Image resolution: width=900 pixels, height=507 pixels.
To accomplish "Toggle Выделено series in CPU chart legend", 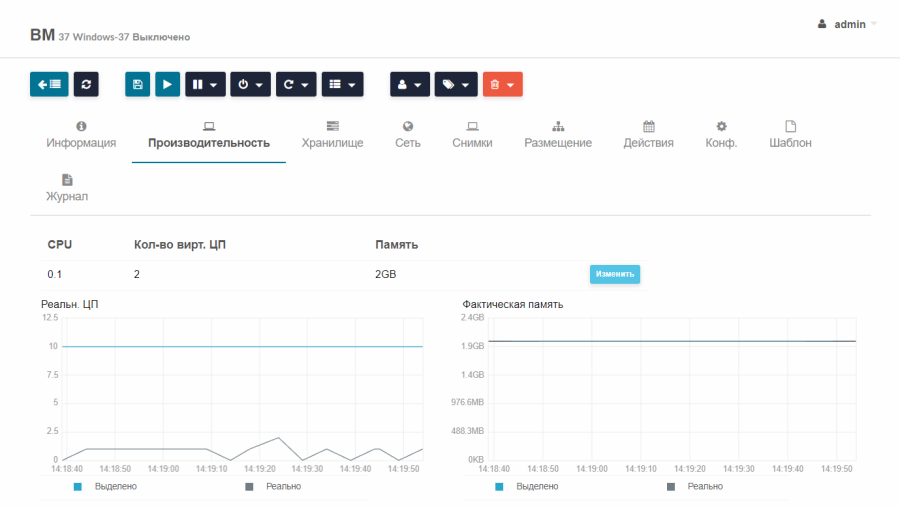I will point(106,486).
